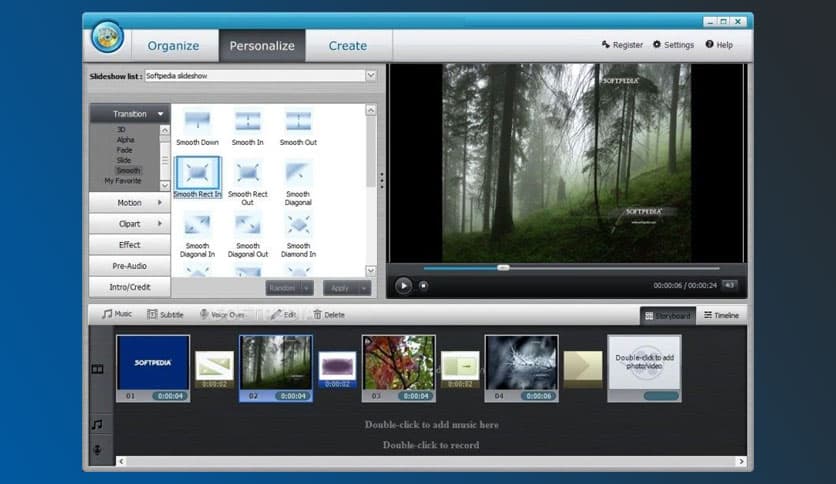This screenshot has width=836, height=484.
Task: Switch to Timeline view
Action: tap(721, 316)
